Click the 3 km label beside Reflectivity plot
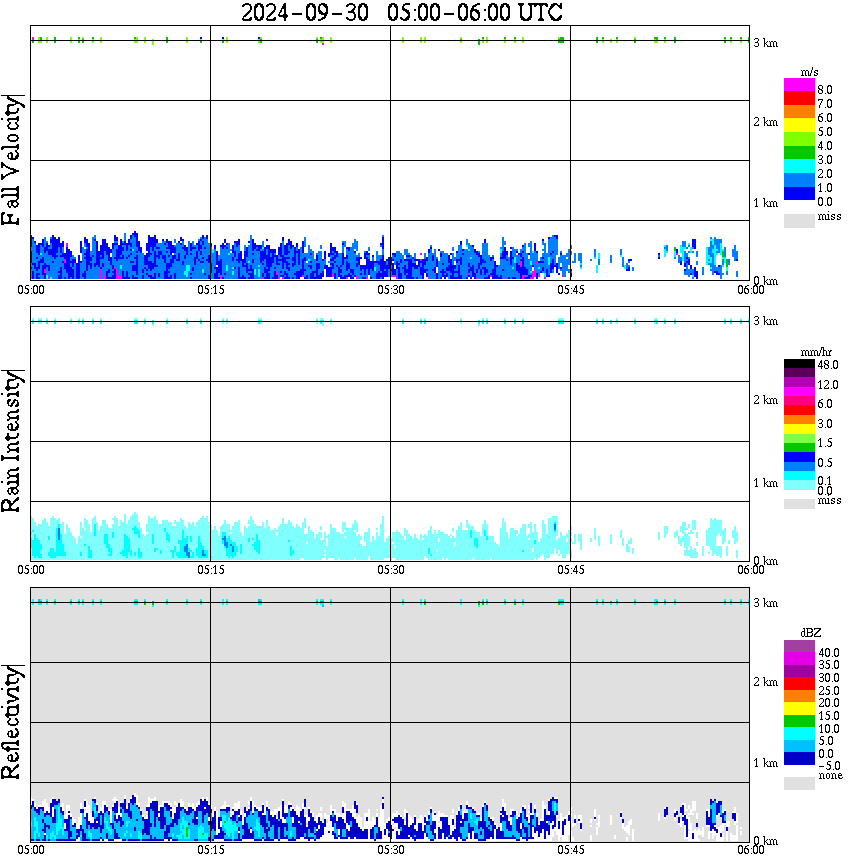This screenshot has width=850, height=868. point(765,603)
